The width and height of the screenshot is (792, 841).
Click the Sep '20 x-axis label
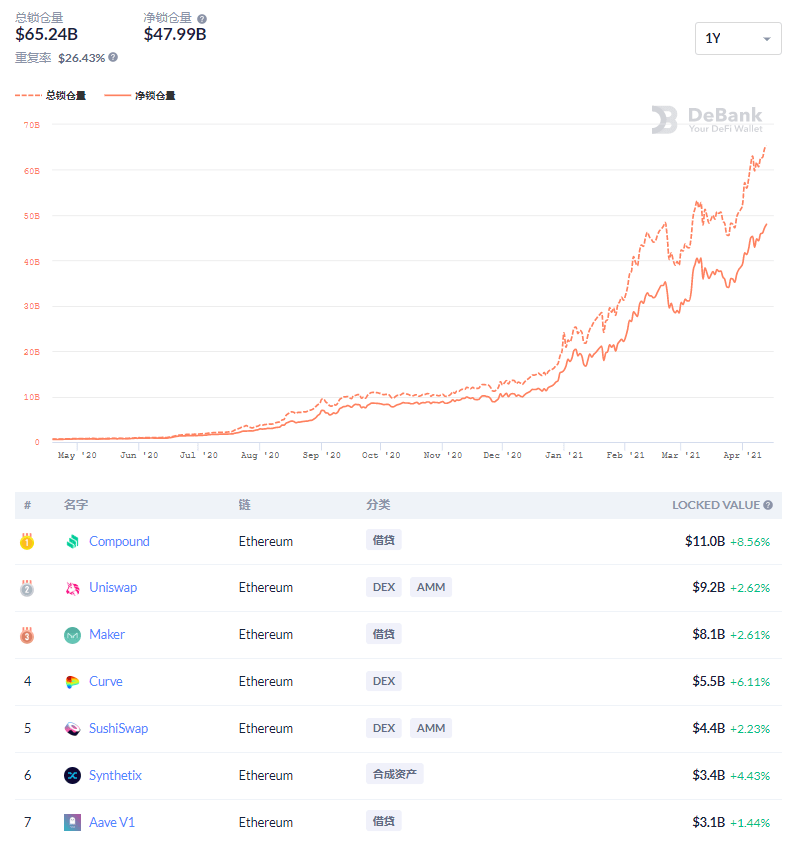[321, 455]
